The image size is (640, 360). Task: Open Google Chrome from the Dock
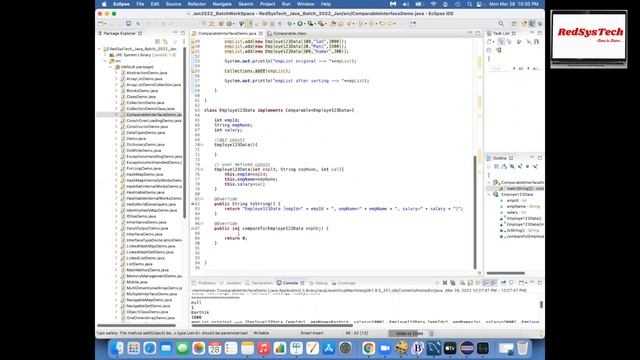click(369, 348)
